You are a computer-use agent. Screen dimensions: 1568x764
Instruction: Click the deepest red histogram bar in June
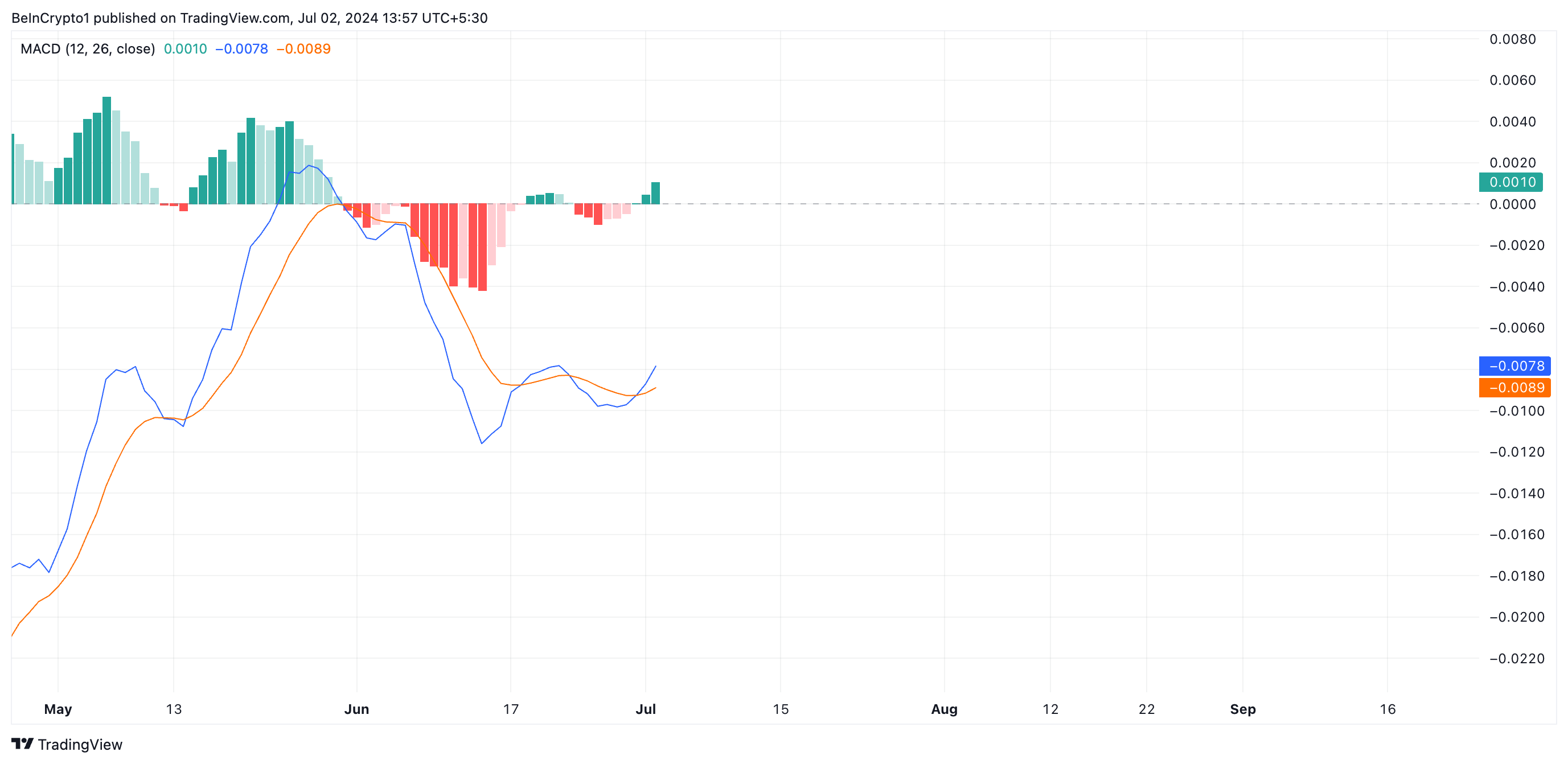[483, 247]
